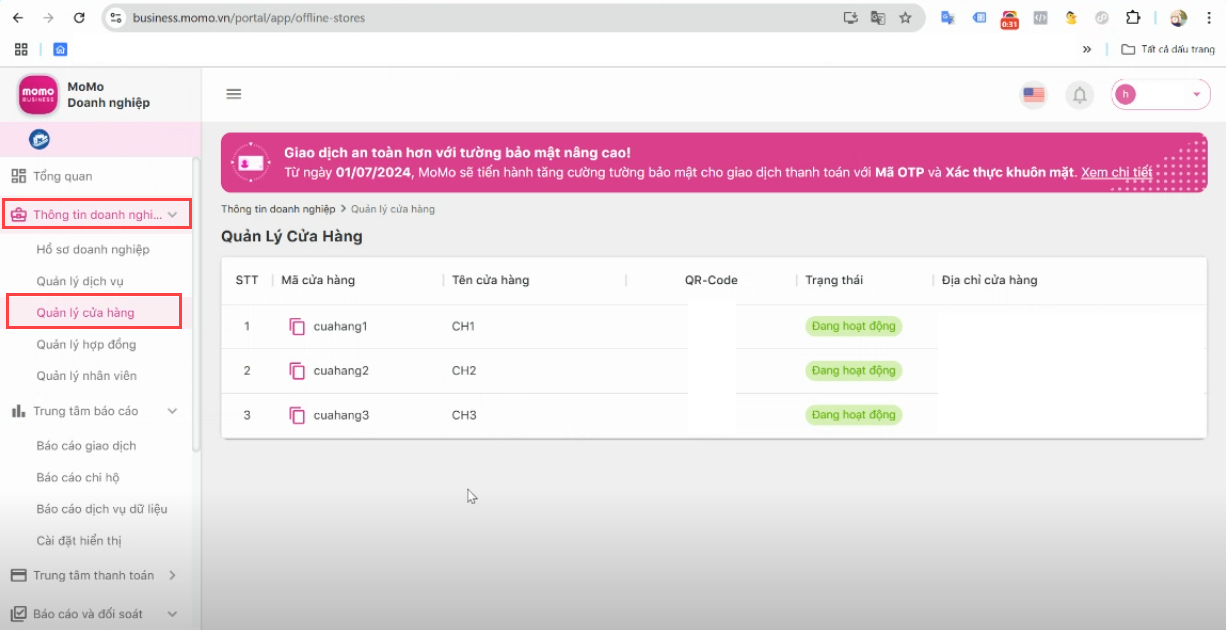Expand the Trung tâm thanh toán chevron
Screen dimensions: 1226x630
pos(172,575)
